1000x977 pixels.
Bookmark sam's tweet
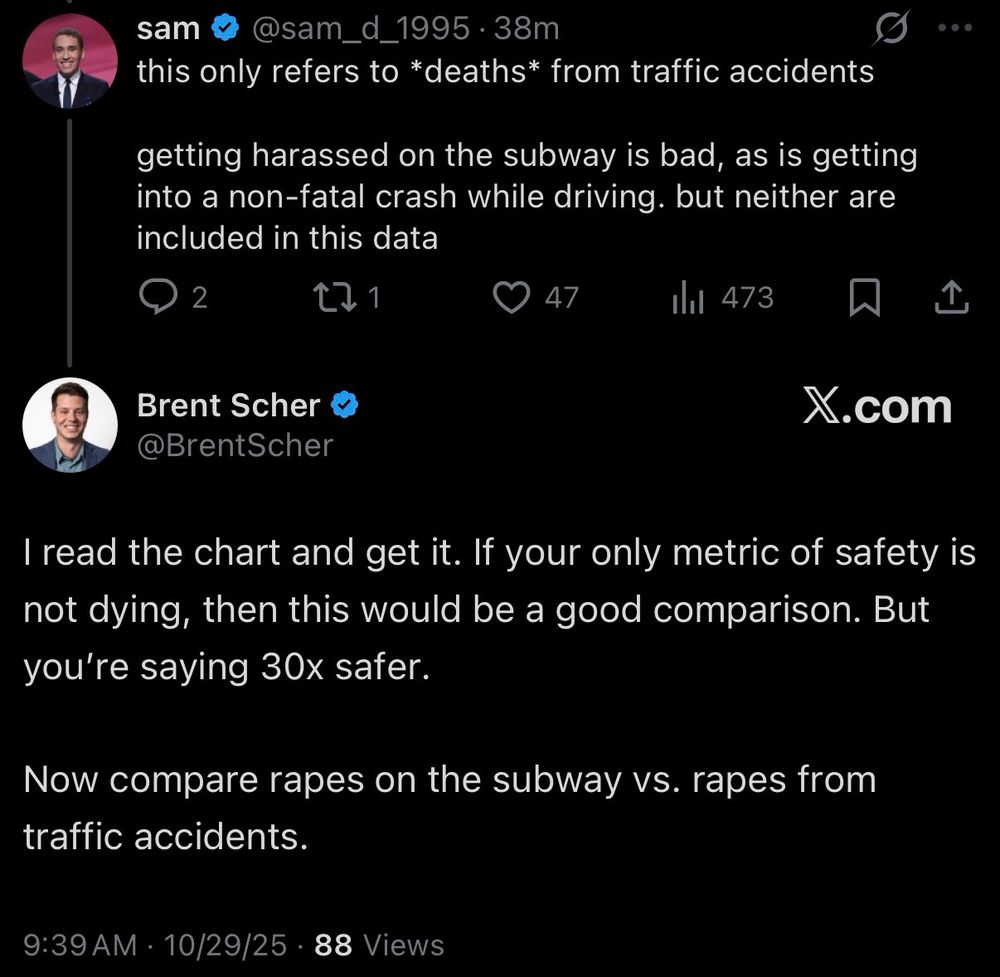pos(863,297)
